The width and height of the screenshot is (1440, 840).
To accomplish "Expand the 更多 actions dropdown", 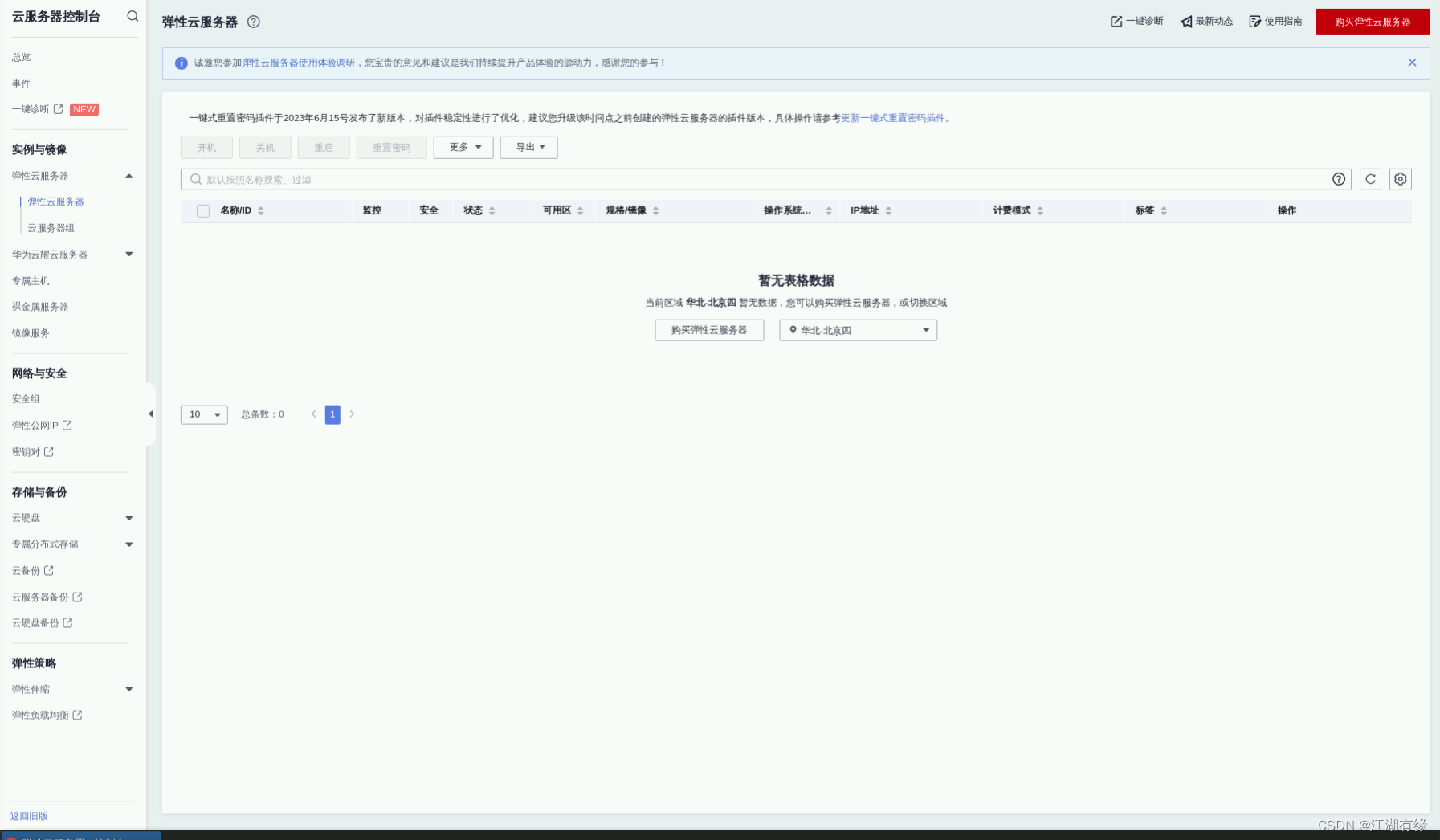I will pos(463,147).
